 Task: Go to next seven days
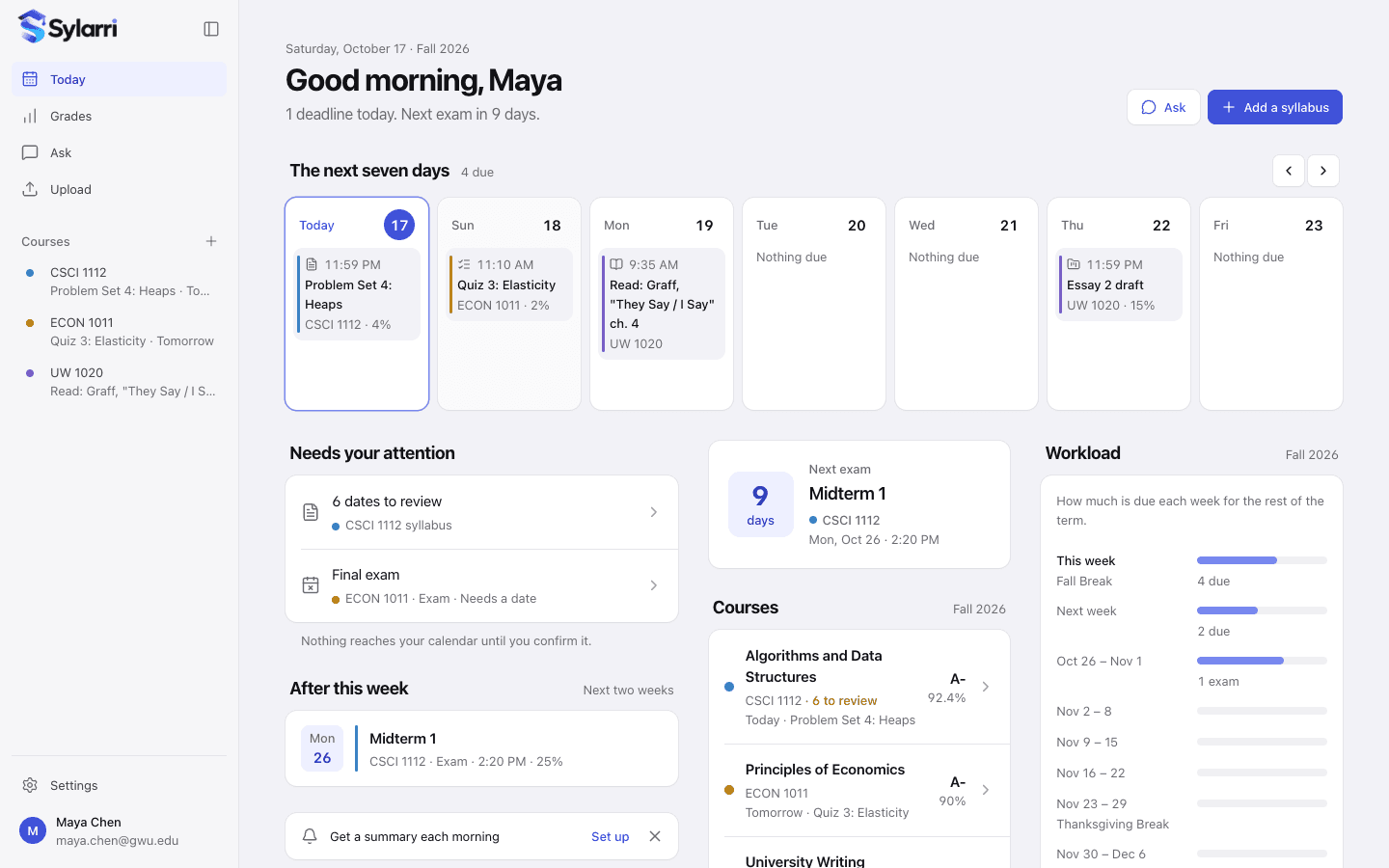pos(1323,171)
